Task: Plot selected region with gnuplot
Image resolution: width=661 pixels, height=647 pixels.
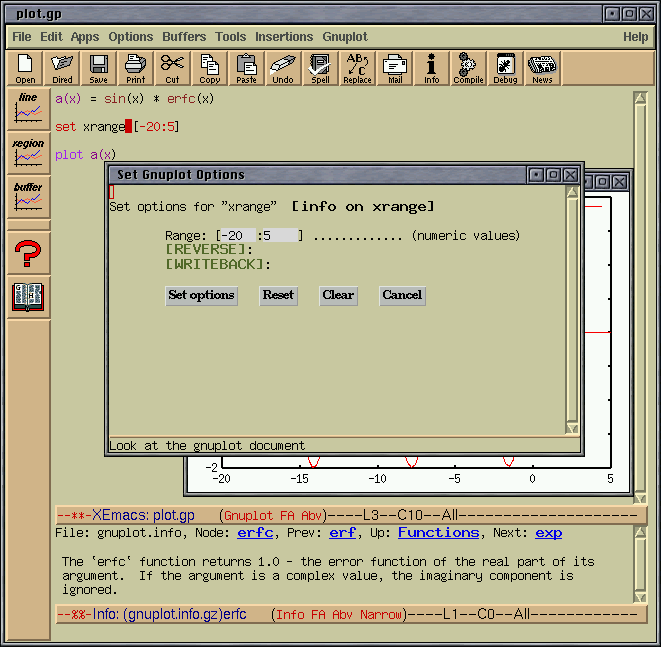Action: 28,153
